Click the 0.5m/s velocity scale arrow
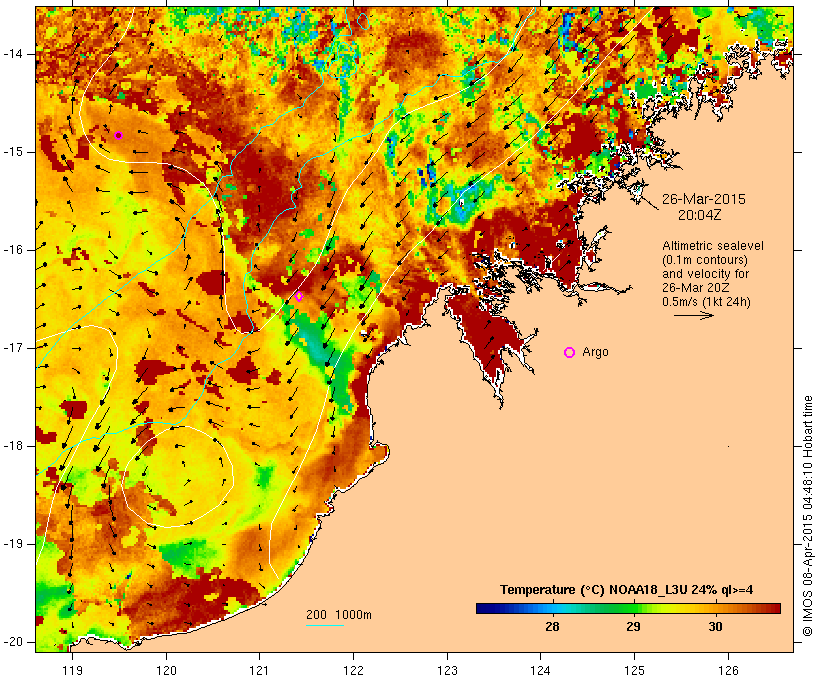Screen dimensions: 820x680 (693, 315)
